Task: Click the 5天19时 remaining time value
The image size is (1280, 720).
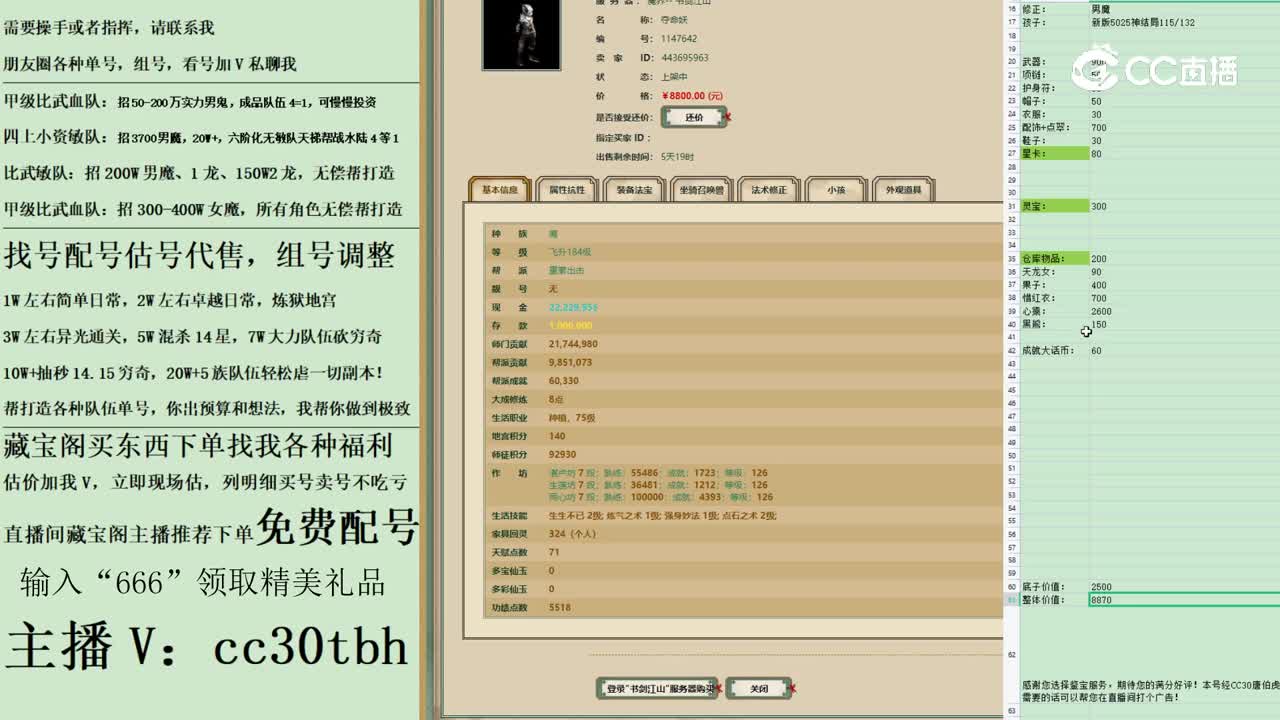Action: click(677, 157)
